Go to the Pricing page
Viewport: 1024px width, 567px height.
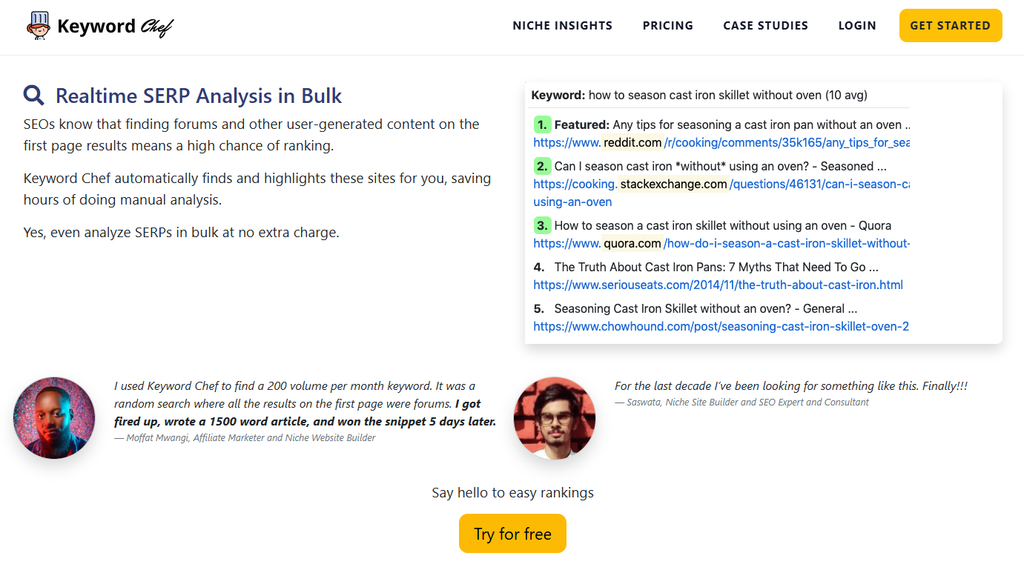coord(667,25)
